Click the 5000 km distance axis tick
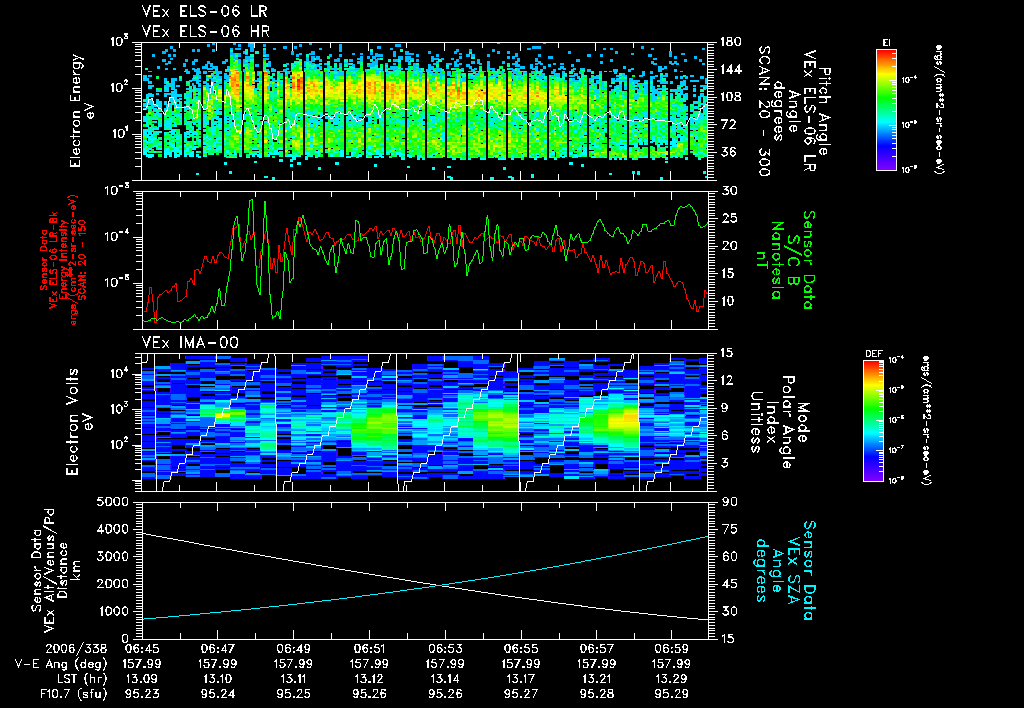Viewport: 1024px width, 708px height. point(110,502)
